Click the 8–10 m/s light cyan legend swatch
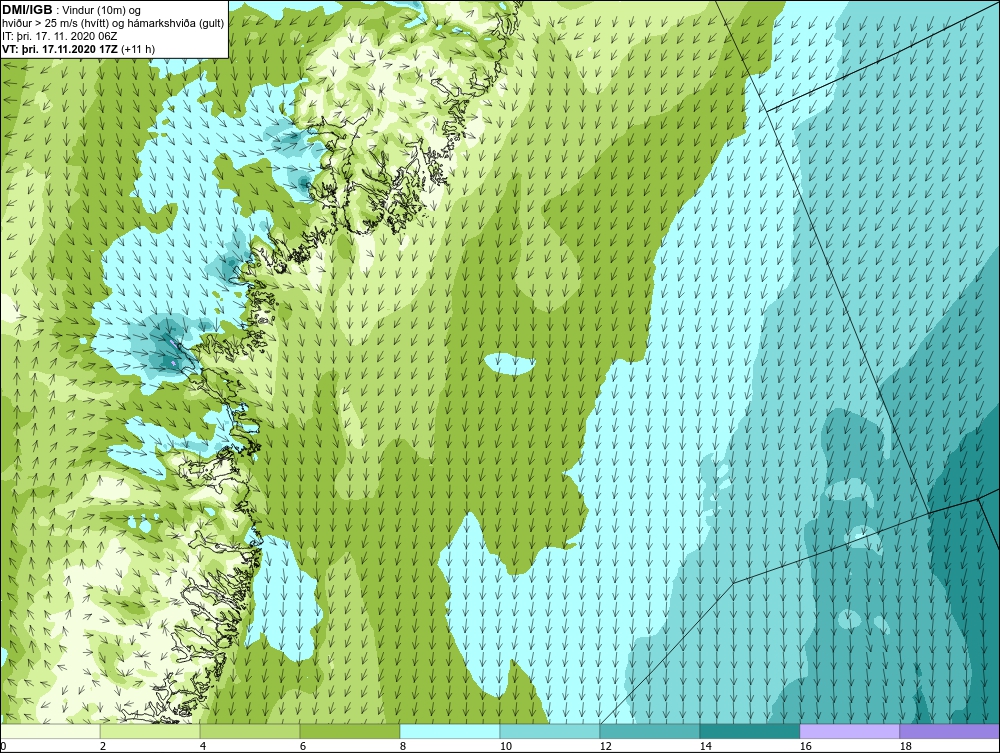 coord(450,731)
